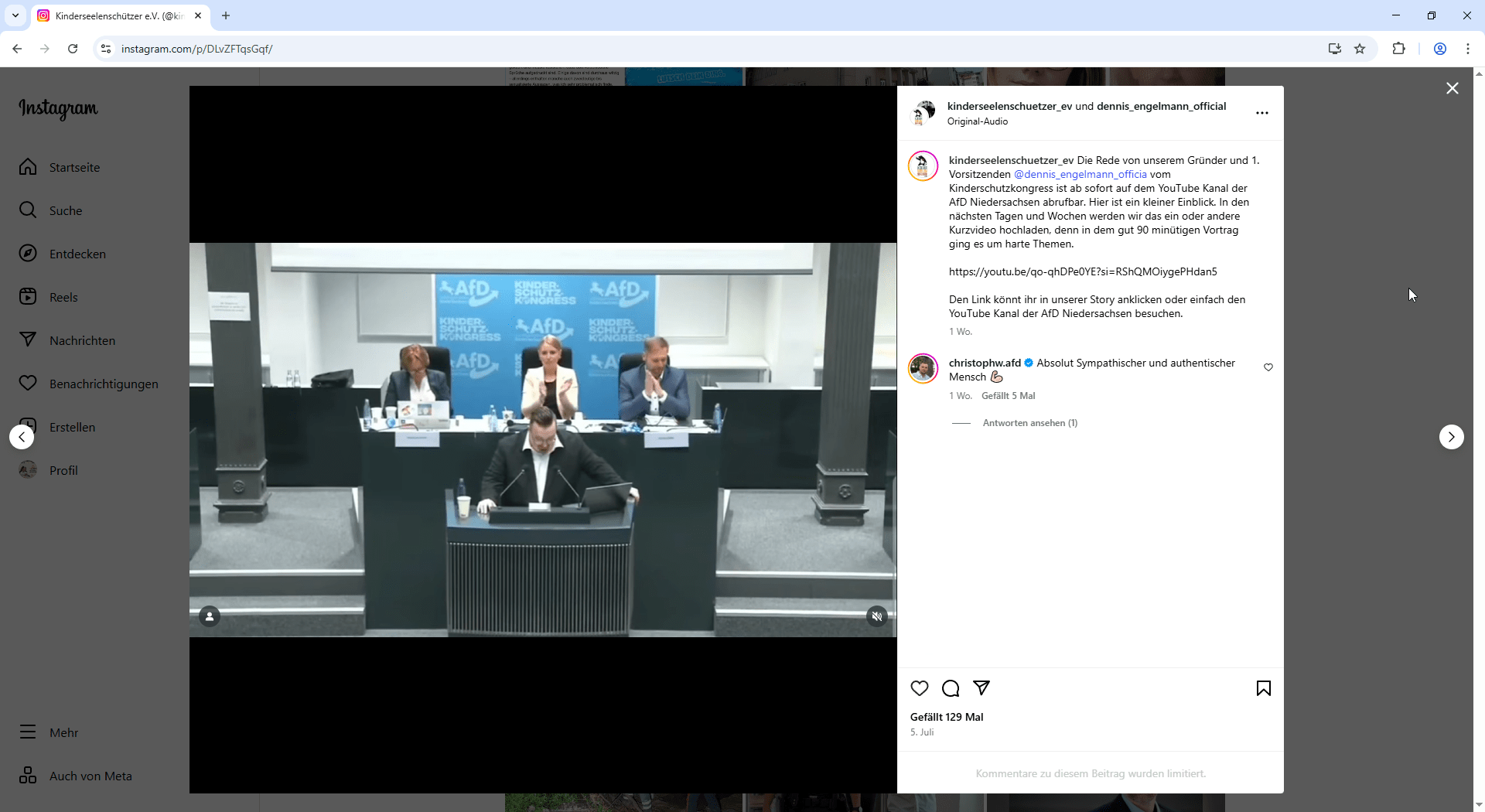Click Original-Audio link
The image size is (1485, 812).
[x=977, y=121]
